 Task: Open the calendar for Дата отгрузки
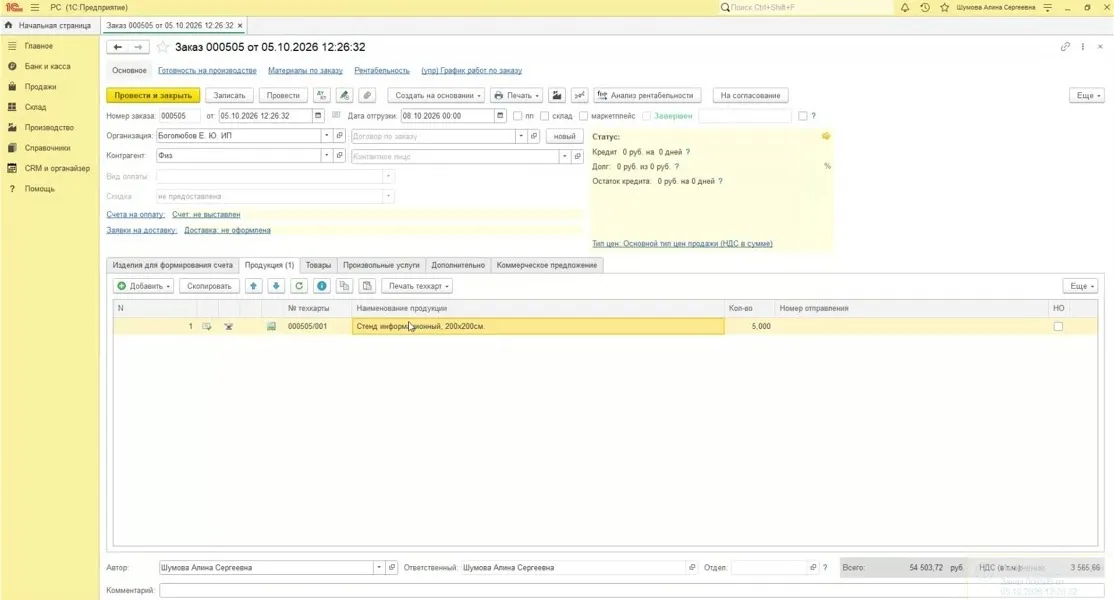pos(500,116)
